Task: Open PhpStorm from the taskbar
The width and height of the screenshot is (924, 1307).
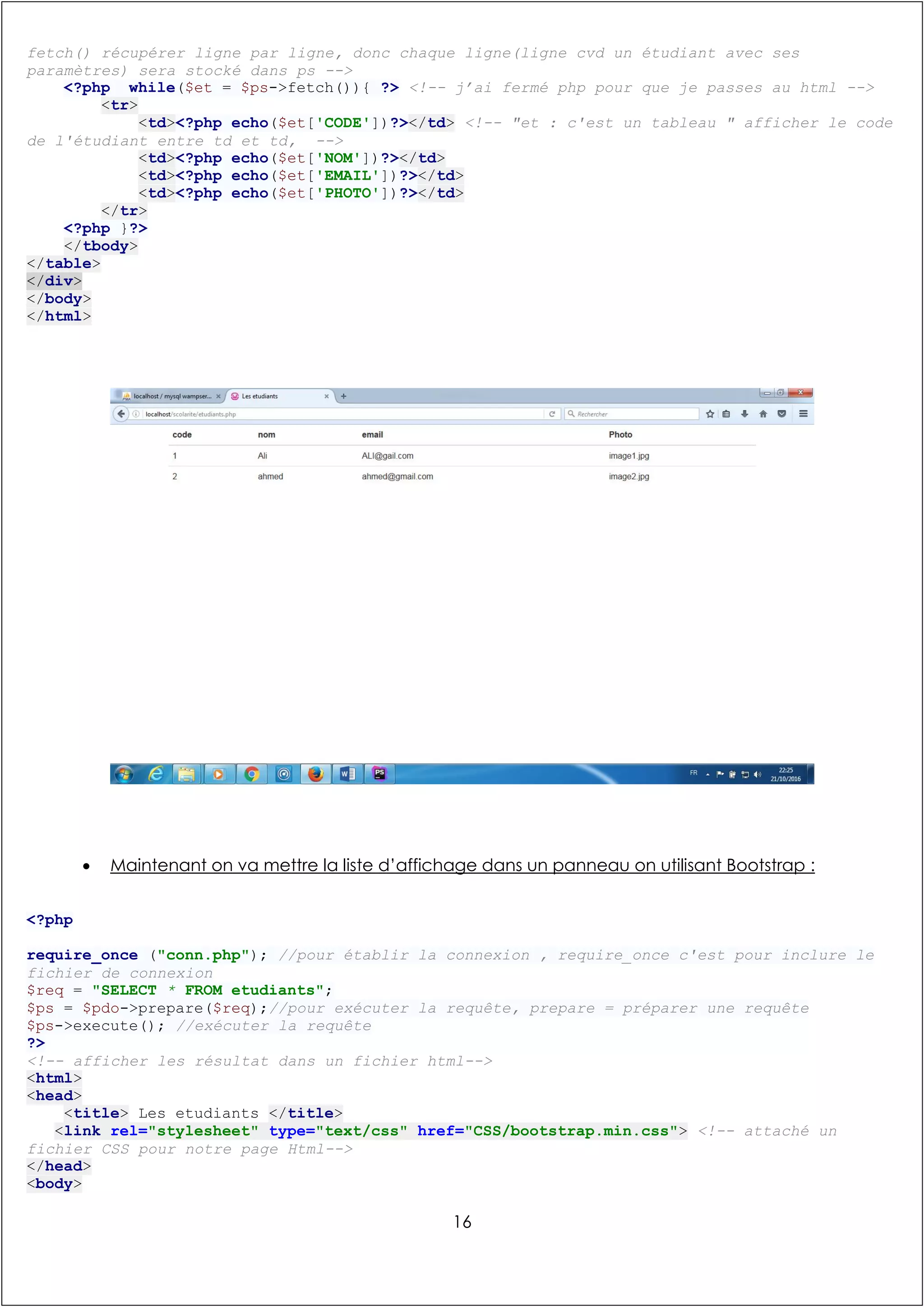Action: click(379, 774)
